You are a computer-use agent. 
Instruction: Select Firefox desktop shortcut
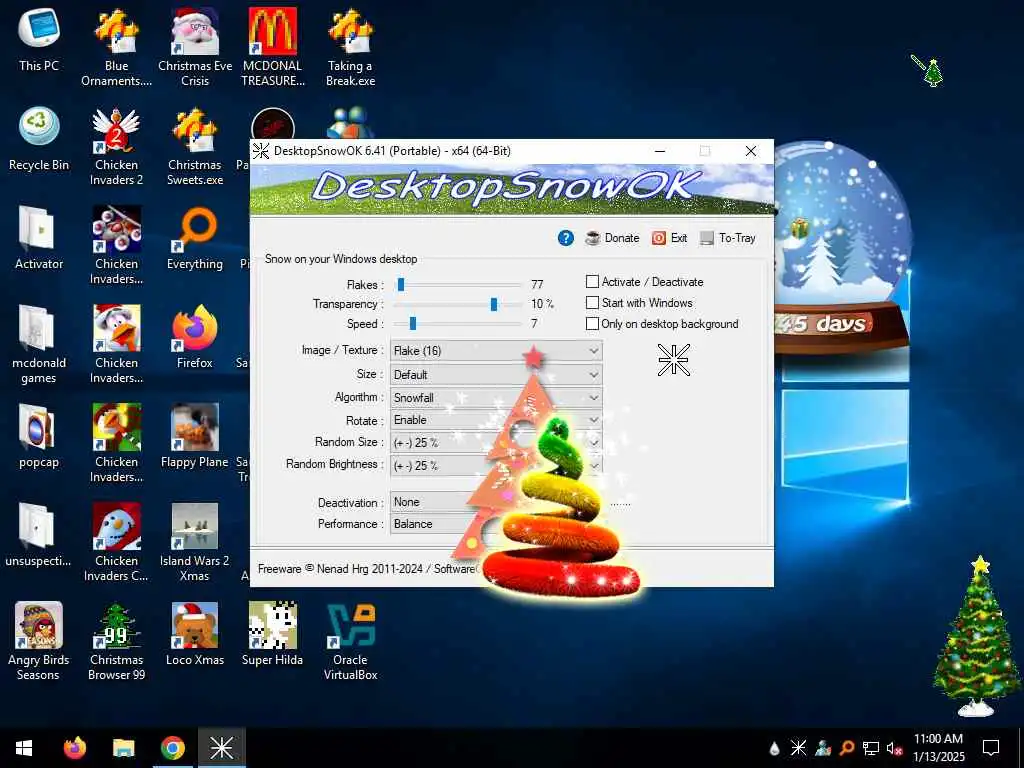pos(195,337)
